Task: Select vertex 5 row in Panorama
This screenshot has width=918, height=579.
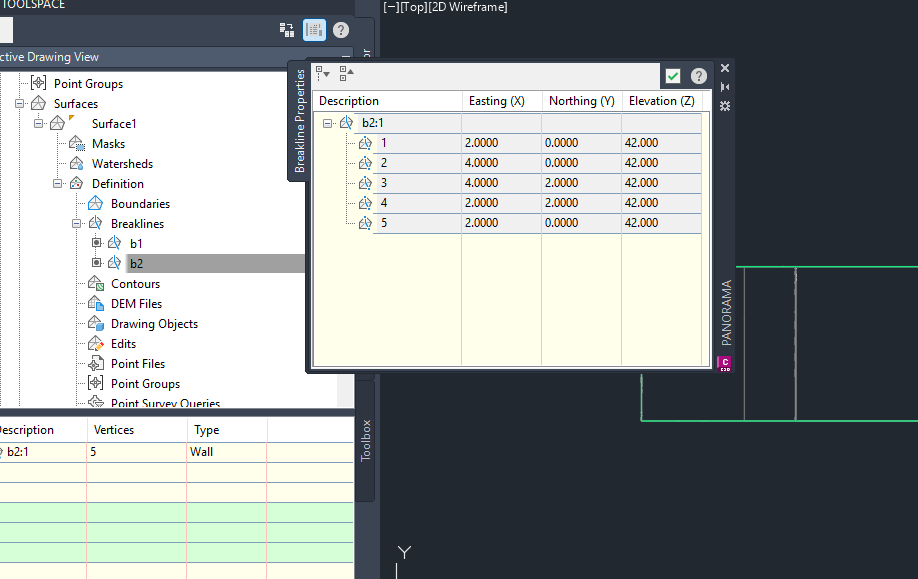Action: pos(537,222)
